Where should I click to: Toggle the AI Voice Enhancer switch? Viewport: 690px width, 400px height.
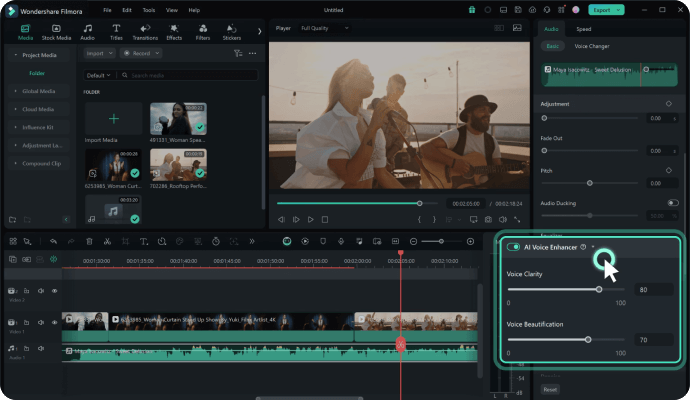pos(514,247)
